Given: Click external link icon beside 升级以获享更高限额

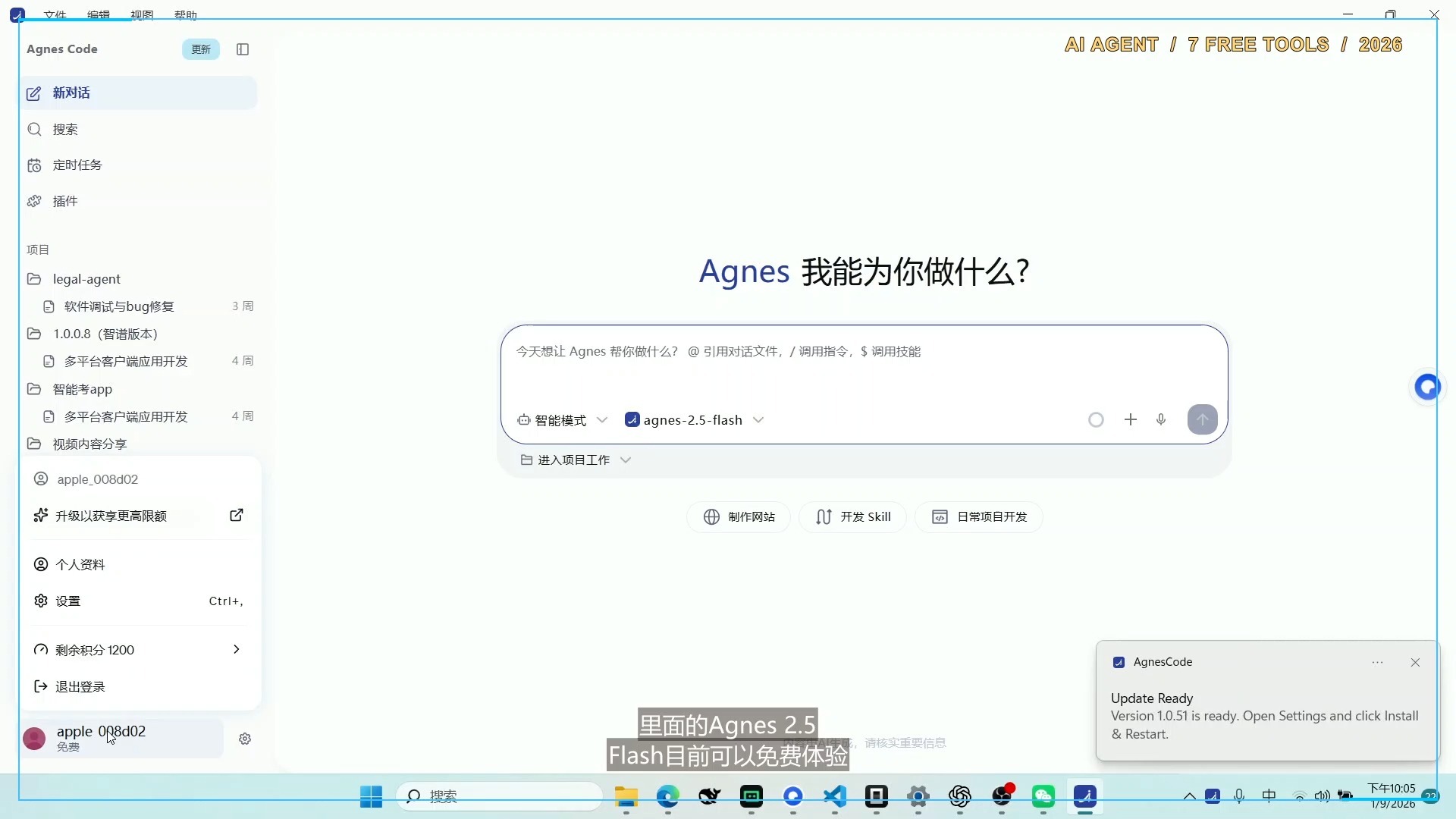Looking at the screenshot, I should pos(237,515).
